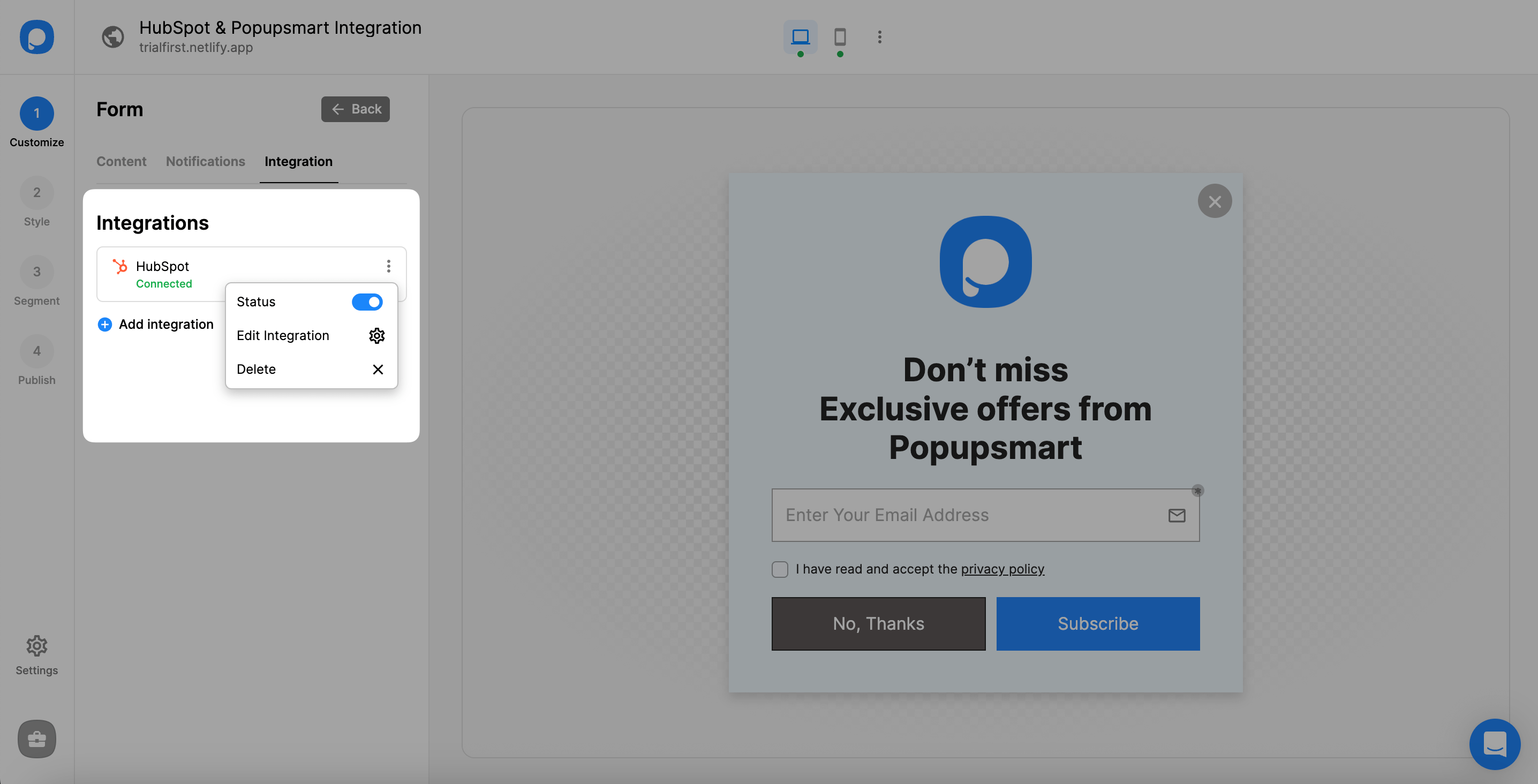Check the privacy policy acceptance checkbox

point(779,569)
